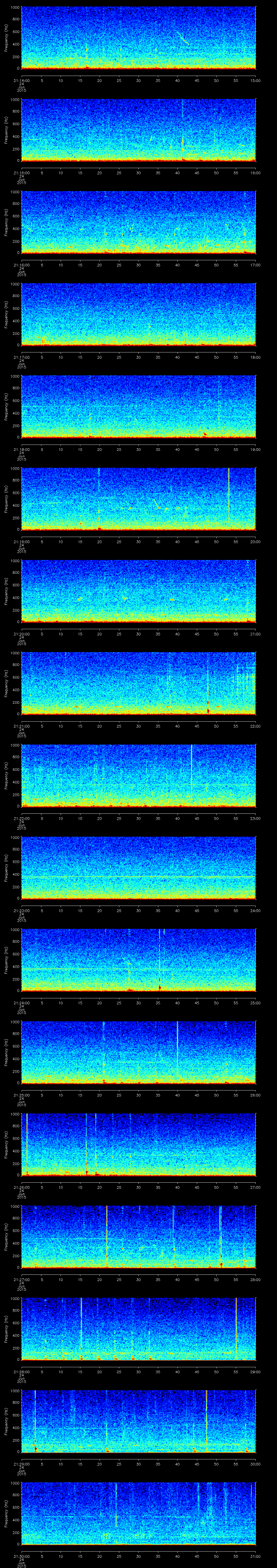Click the 21:20:00 start time label
This screenshot has width=277, height=1568.
pyautogui.click(x=21, y=634)
